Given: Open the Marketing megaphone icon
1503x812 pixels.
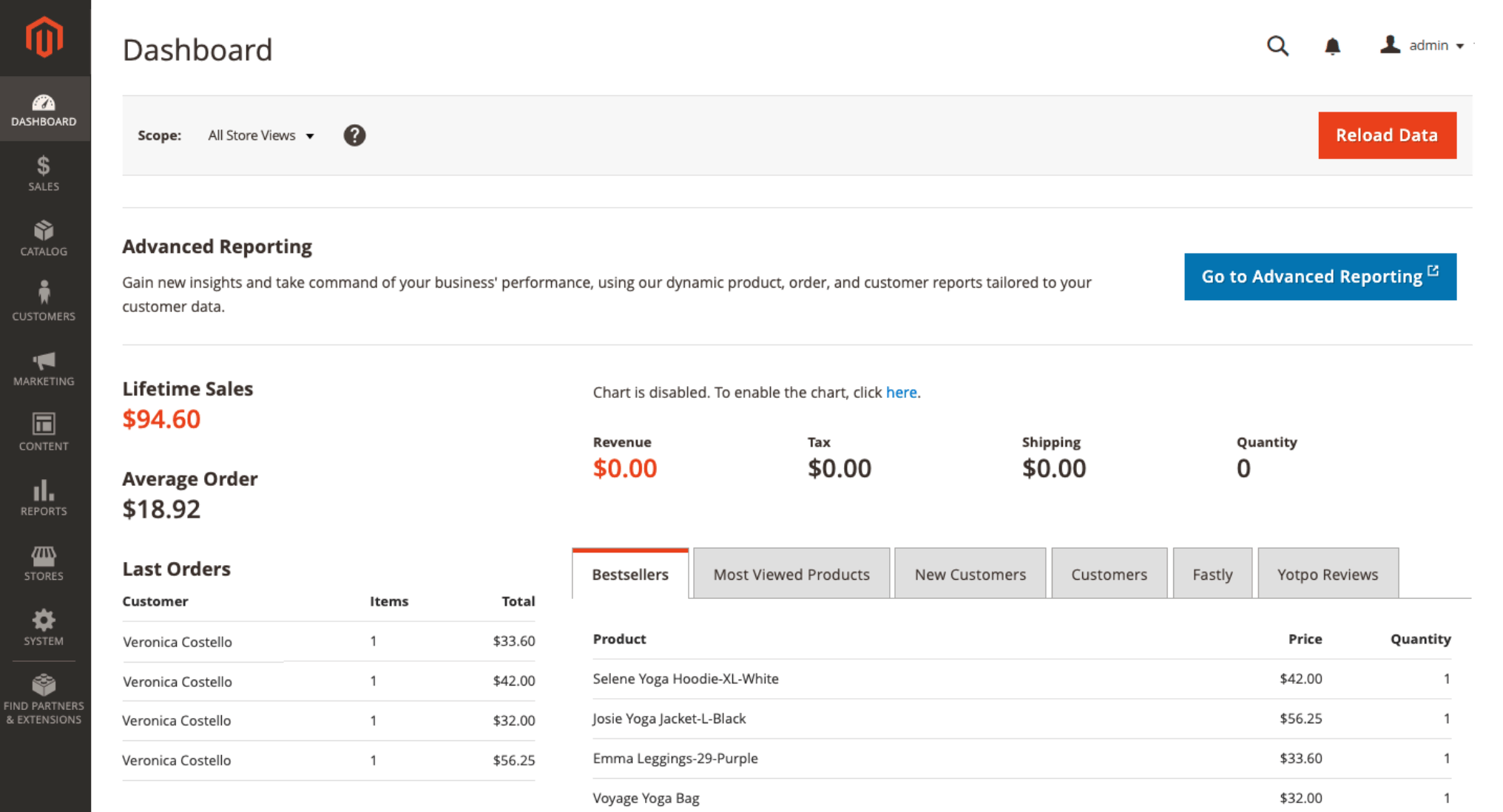Looking at the screenshot, I should coord(44,363).
